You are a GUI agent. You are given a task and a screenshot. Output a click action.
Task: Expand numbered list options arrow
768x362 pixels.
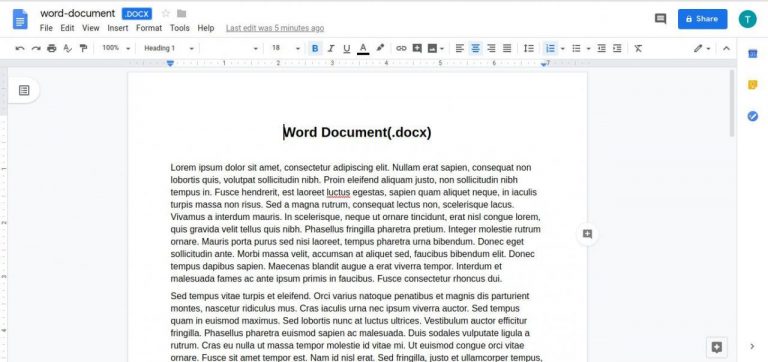coord(563,48)
